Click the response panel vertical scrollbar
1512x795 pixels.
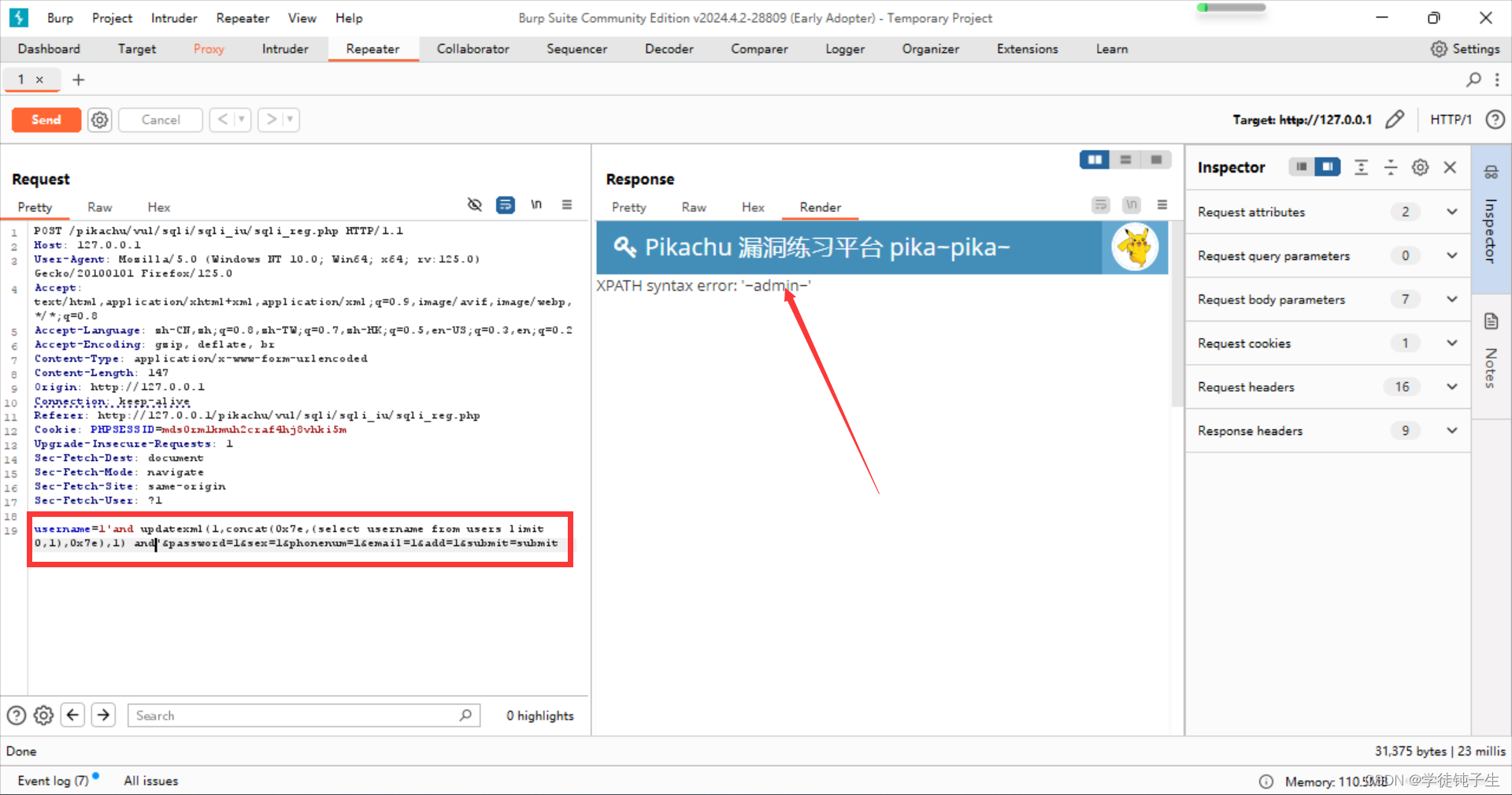[1177, 314]
